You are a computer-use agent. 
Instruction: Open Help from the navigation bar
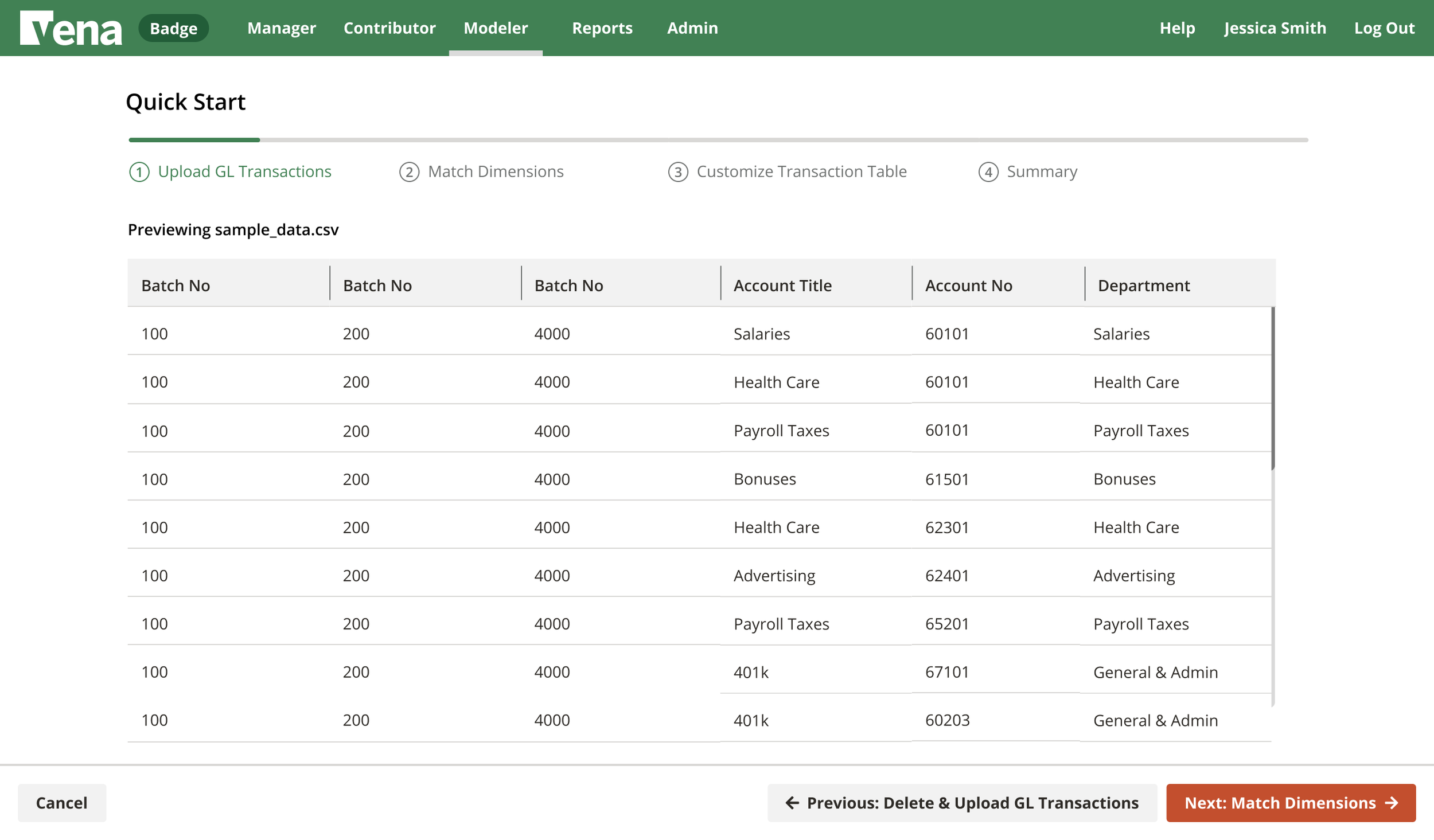(x=1177, y=28)
